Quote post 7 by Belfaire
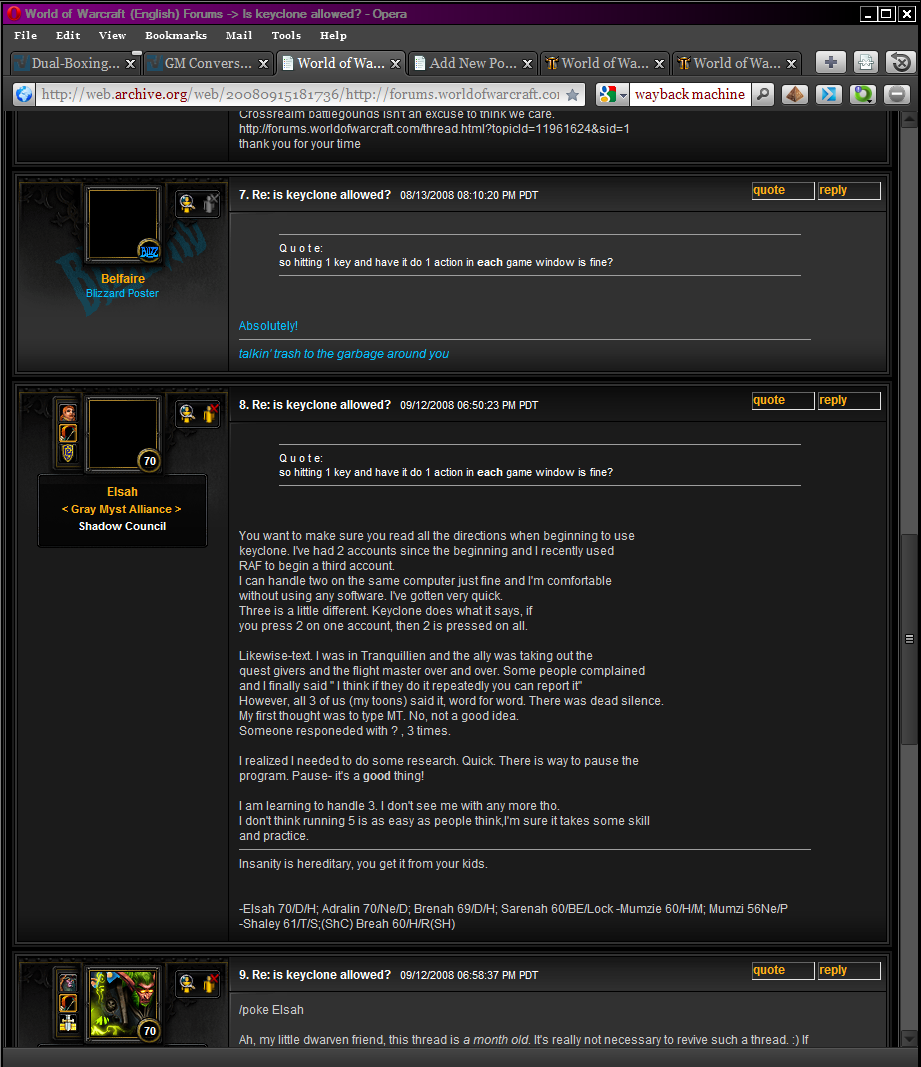Image resolution: width=921 pixels, height=1067 pixels. [x=783, y=191]
